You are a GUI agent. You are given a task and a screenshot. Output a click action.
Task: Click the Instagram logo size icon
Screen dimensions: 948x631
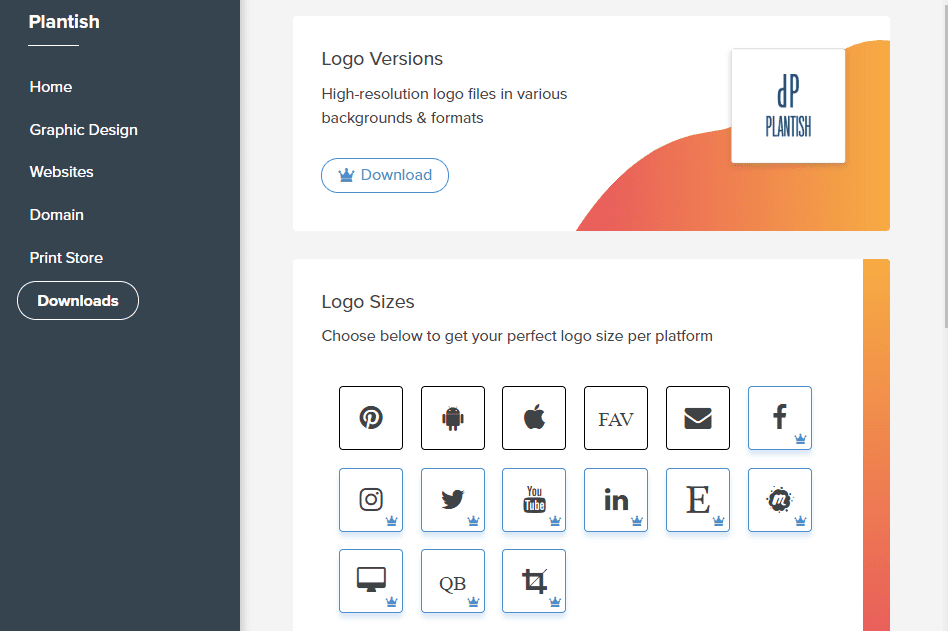(x=371, y=500)
